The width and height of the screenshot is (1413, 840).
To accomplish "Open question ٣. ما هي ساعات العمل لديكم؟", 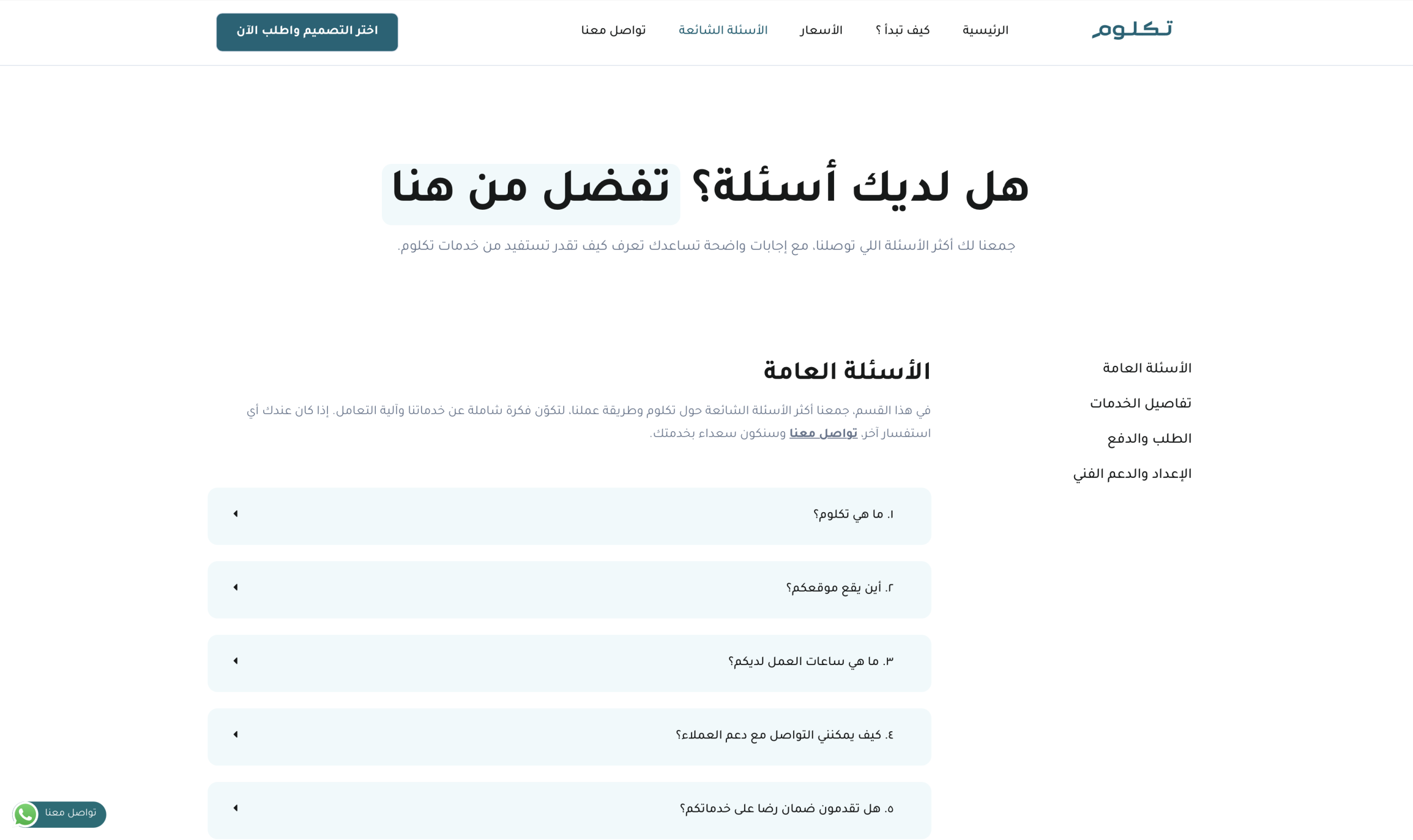I will pos(570,663).
